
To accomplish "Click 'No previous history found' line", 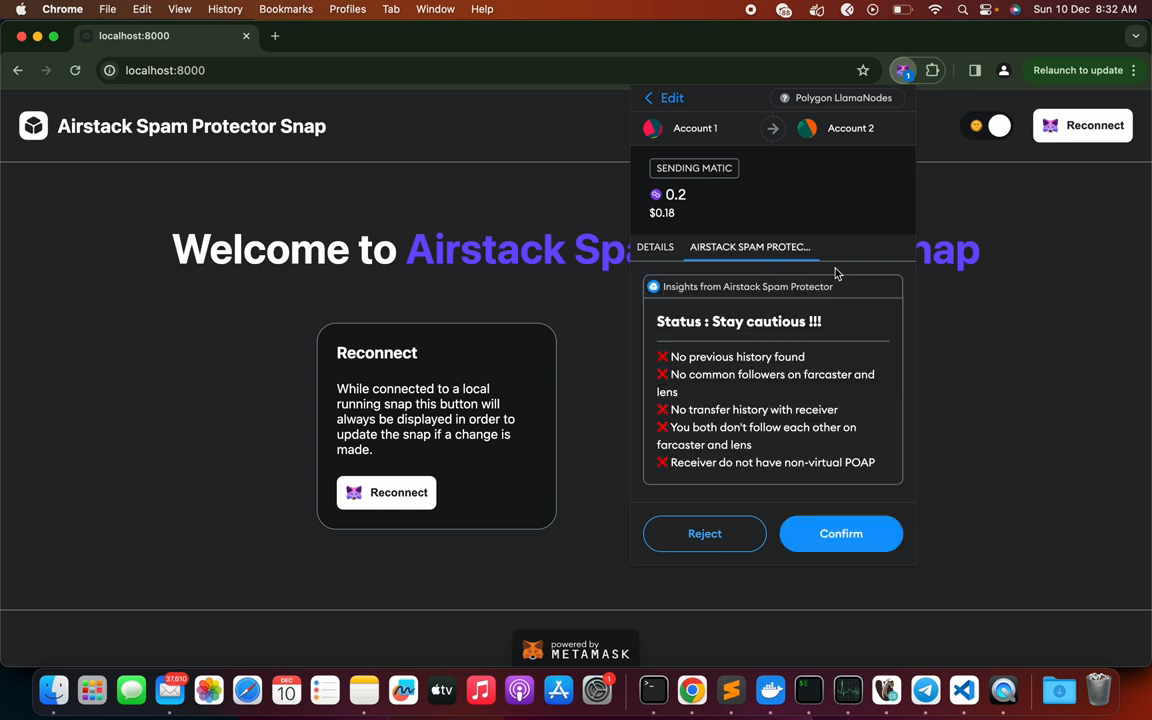I will (731, 356).
